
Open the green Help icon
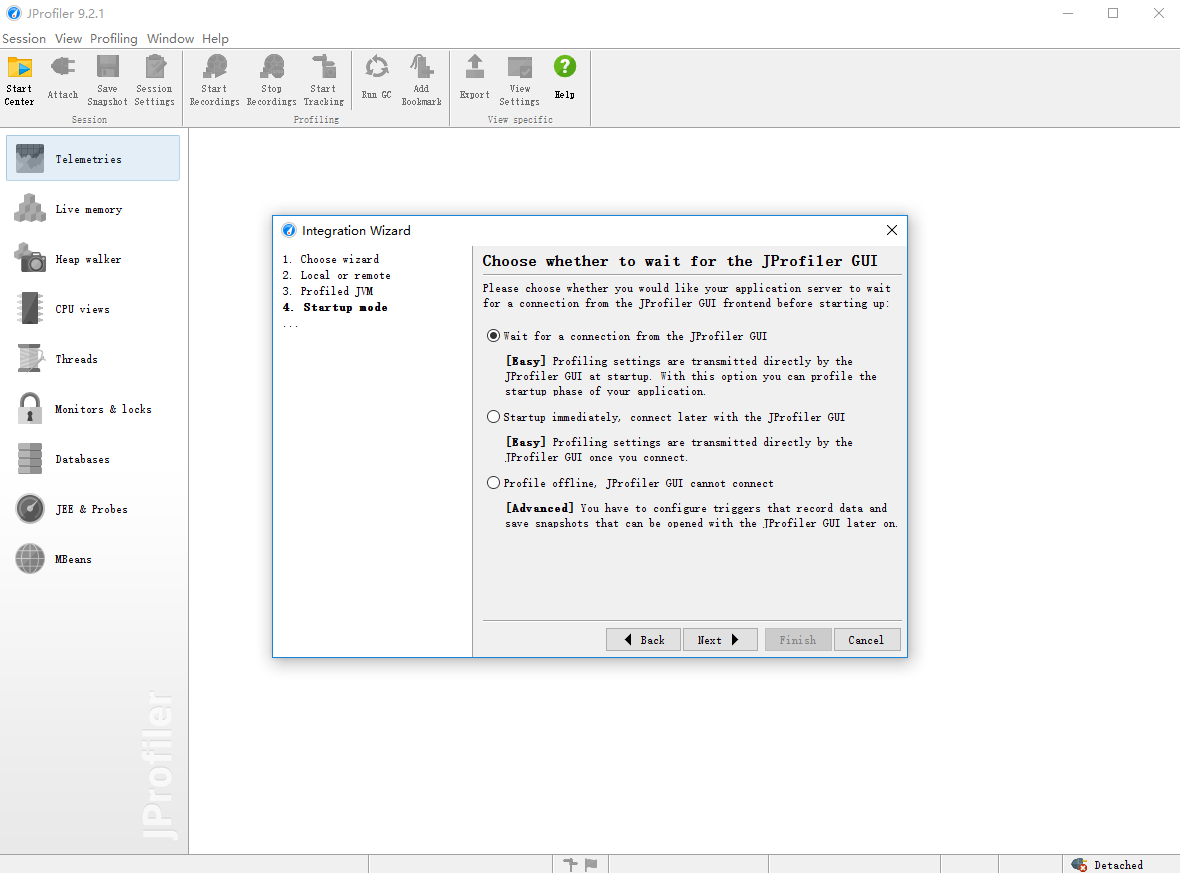tap(564, 67)
